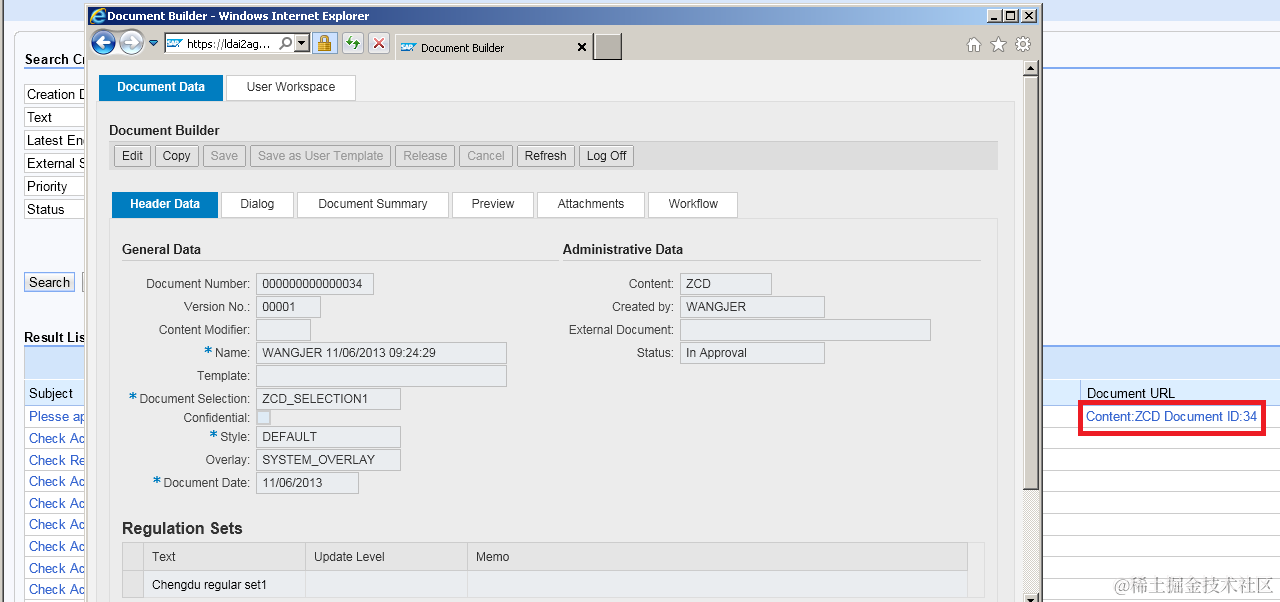Click the Forward navigation arrow
The image size is (1280, 602).
pyautogui.click(x=131, y=42)
